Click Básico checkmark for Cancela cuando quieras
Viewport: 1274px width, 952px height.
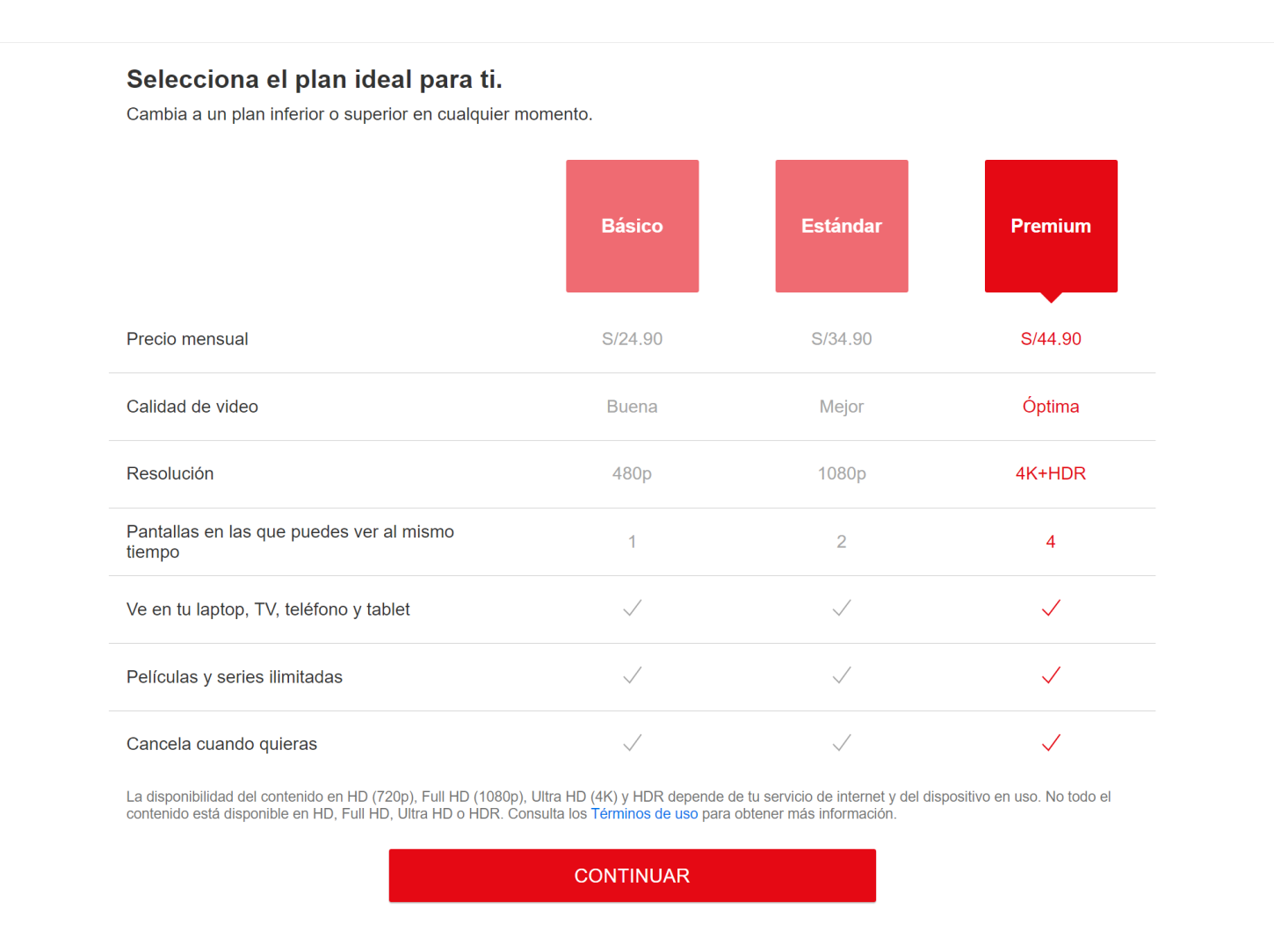632,743
